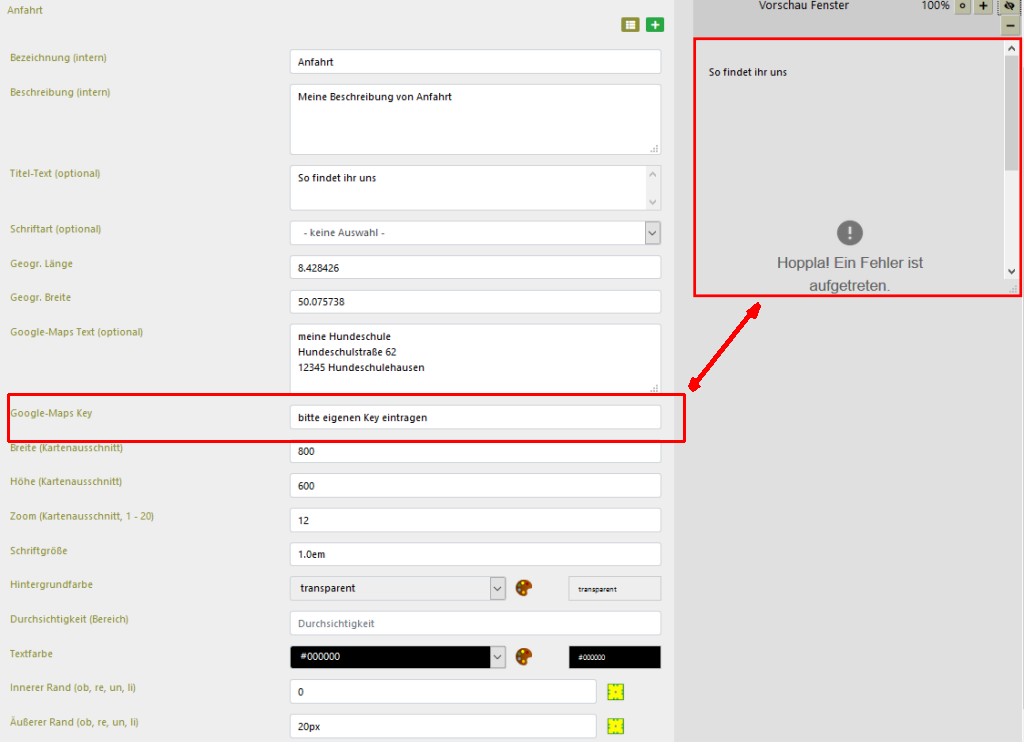Click into the Geogr. Länge field

click(475, 268)
